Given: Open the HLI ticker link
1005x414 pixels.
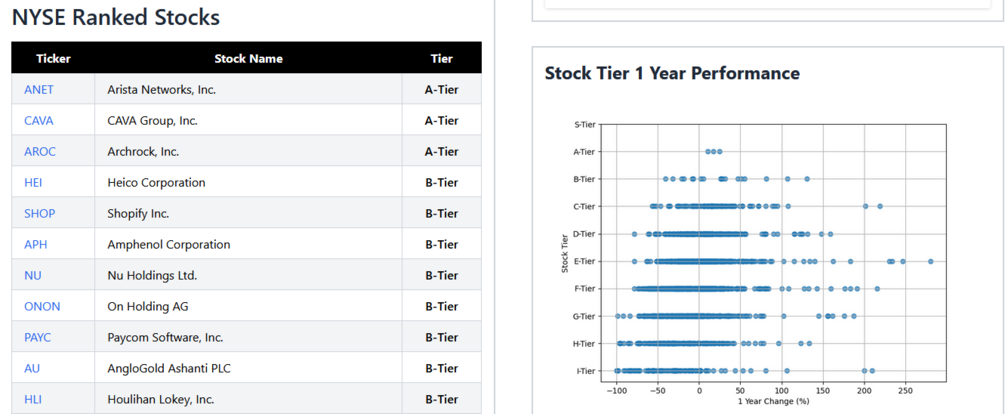Looking at the screenshot, I should (32, 400).
